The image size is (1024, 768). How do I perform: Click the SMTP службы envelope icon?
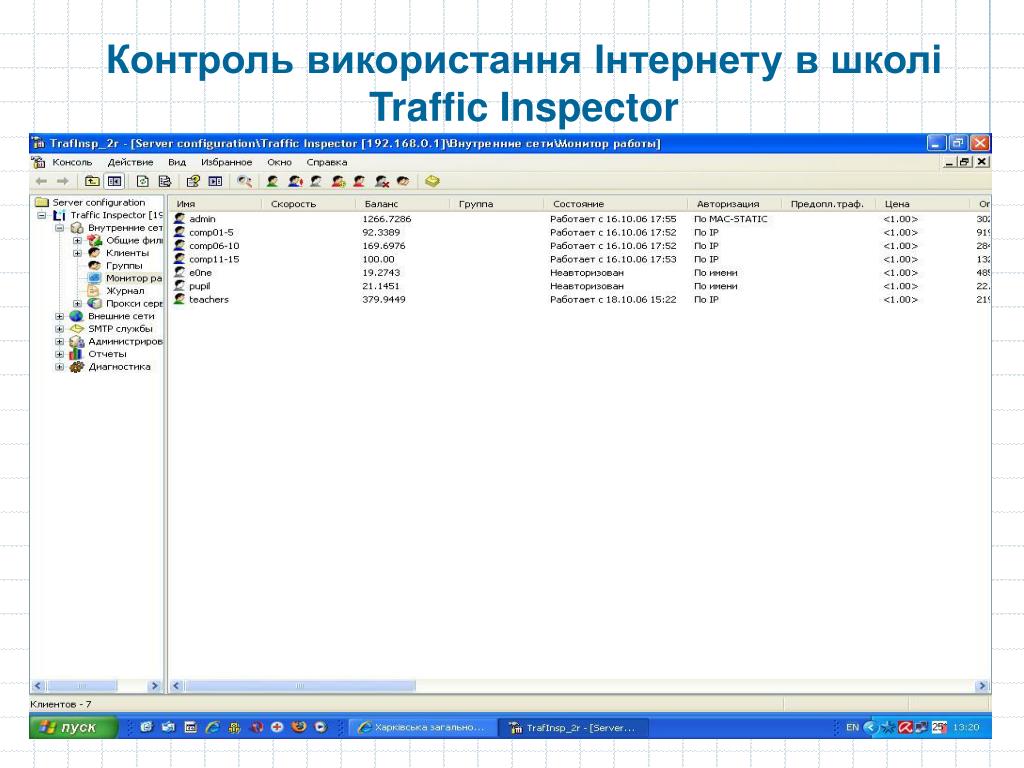pos(76,328)
